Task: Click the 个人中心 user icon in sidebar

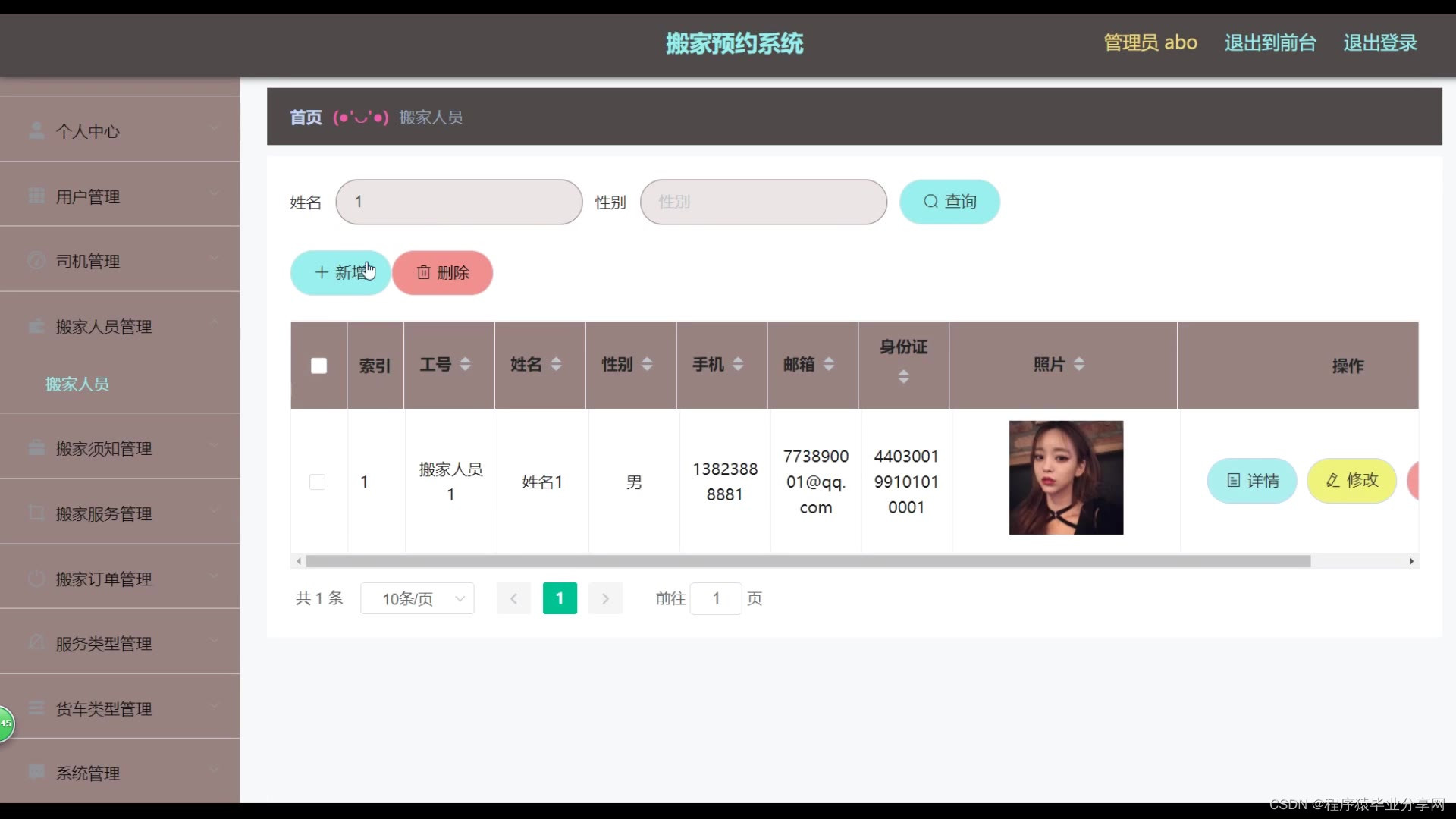Action: pos(36,130)
